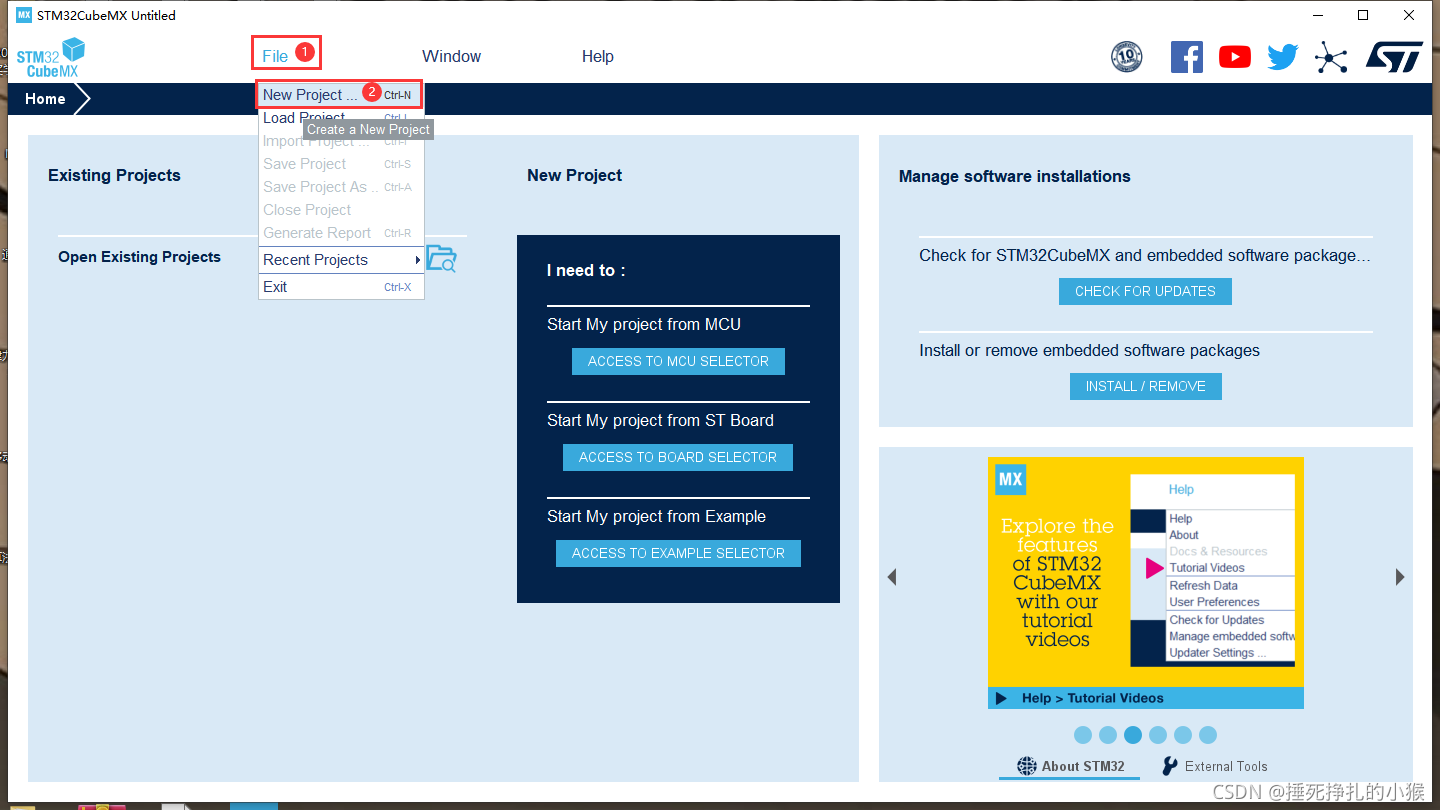
Task: Click the Import Project menu entry
Action: click(x=340, y=141)
